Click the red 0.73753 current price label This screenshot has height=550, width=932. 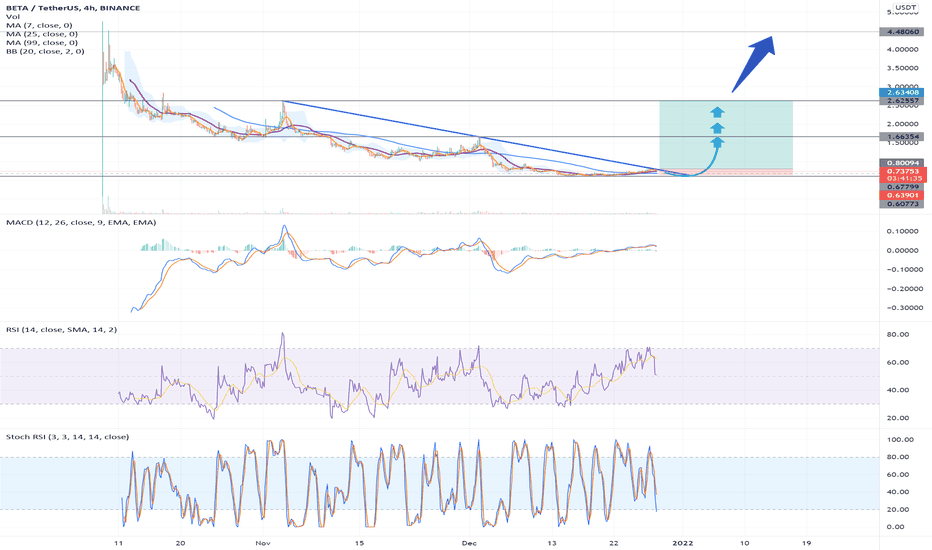(902, 171)
